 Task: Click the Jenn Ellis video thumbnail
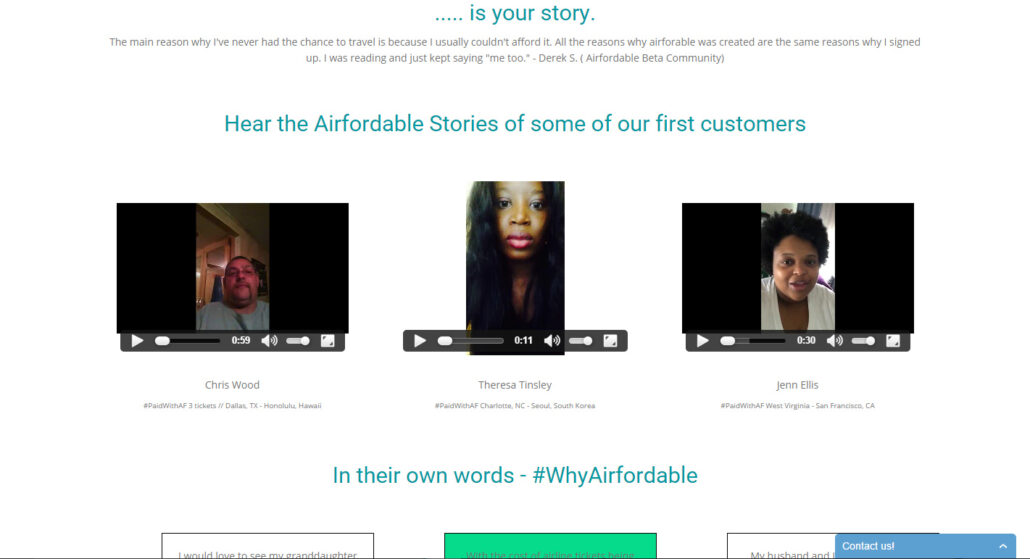(797, 267)
